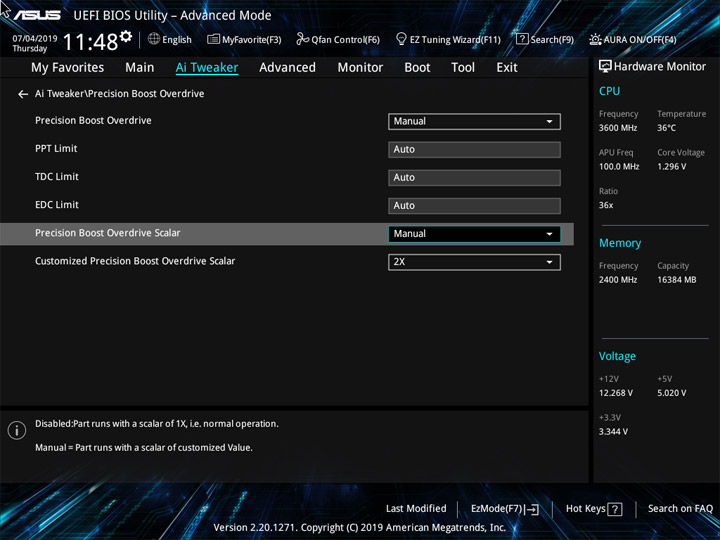
Task: Click the Hot Keys question mark box
Action: click(615, 509)
